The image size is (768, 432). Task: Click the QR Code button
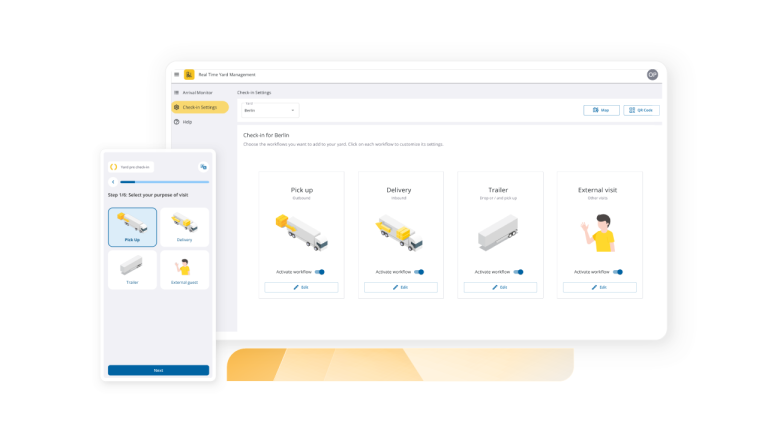coord(641,110)
